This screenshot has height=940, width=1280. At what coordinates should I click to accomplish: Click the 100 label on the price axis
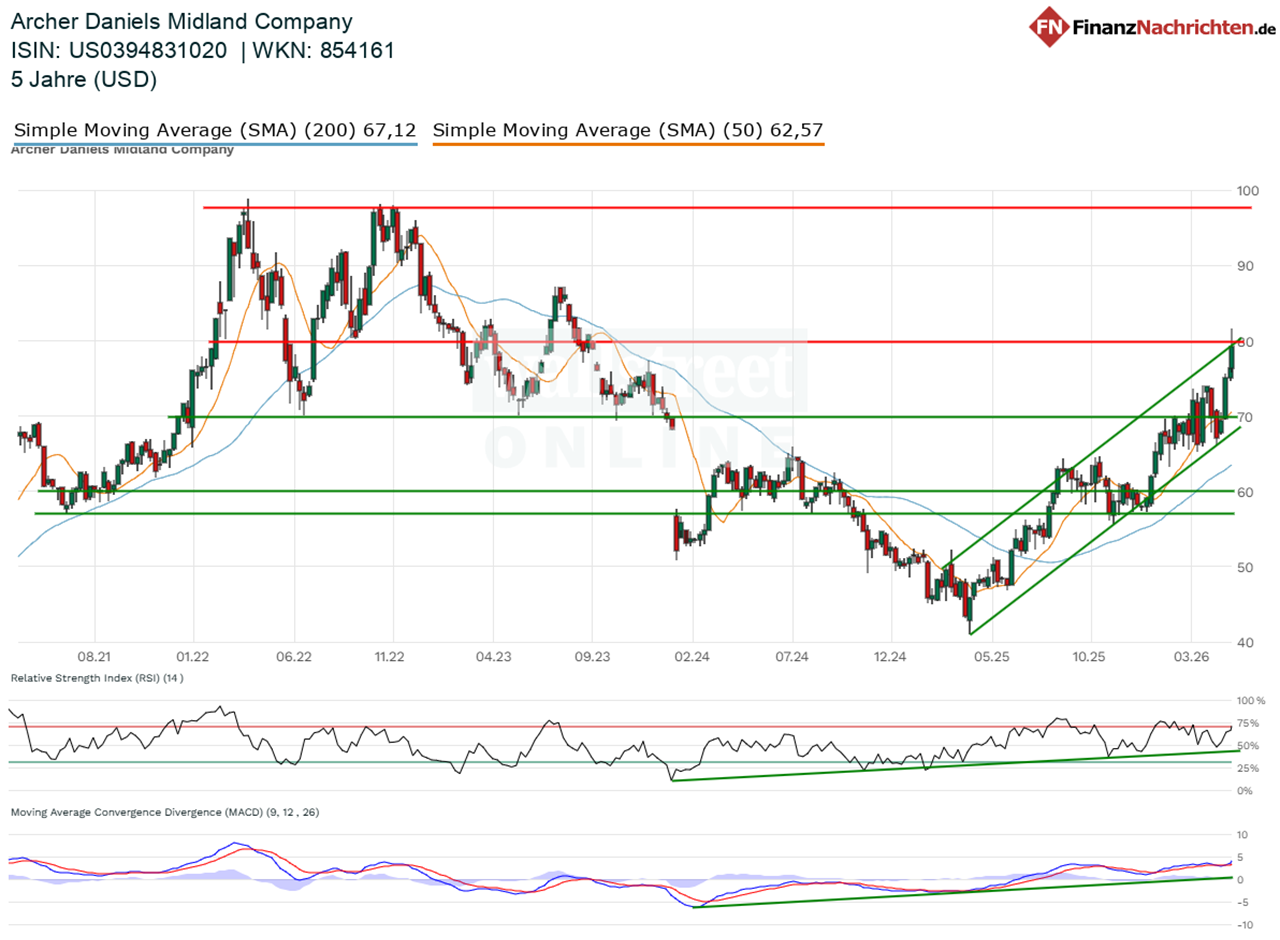tap(1248, 191)
